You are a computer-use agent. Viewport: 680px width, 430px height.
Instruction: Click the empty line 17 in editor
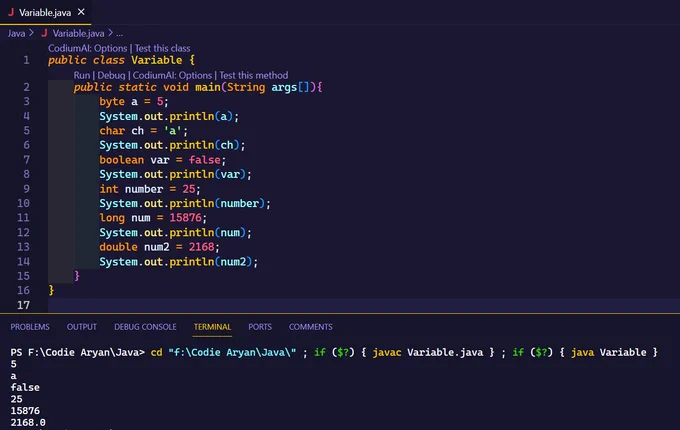(x=363, y=305)
